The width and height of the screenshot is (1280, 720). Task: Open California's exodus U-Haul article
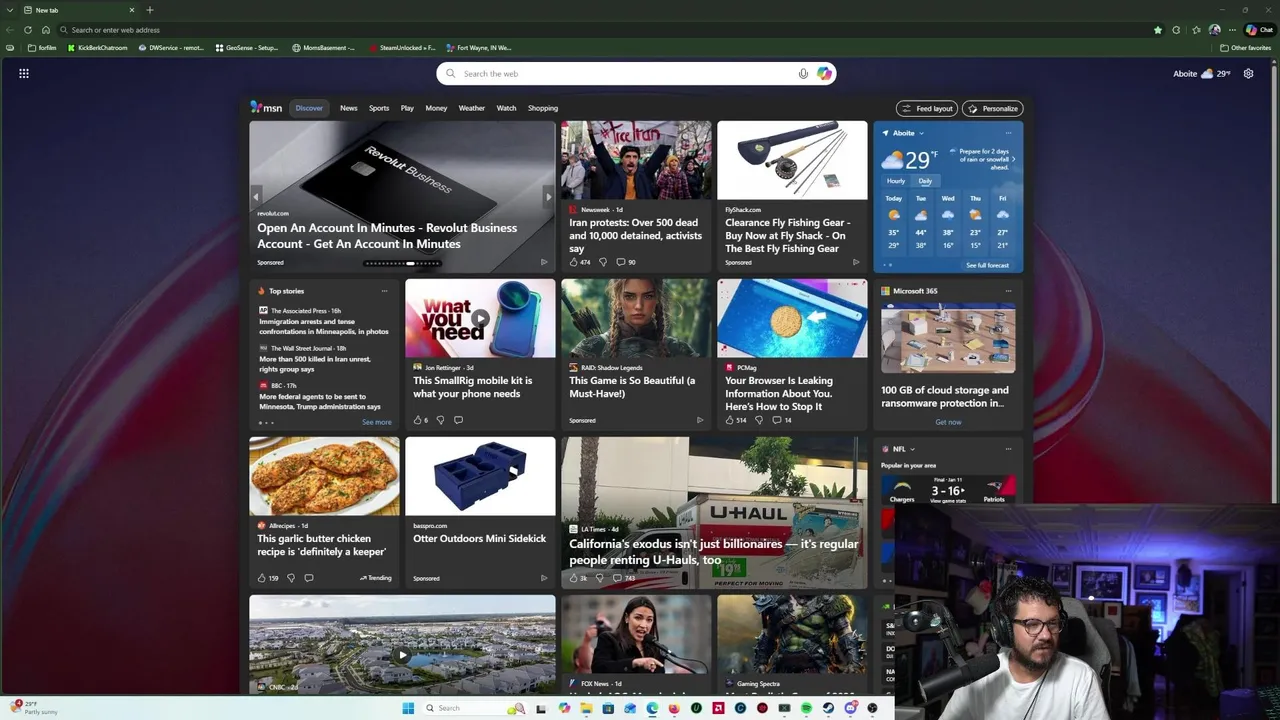click(713, 552)
